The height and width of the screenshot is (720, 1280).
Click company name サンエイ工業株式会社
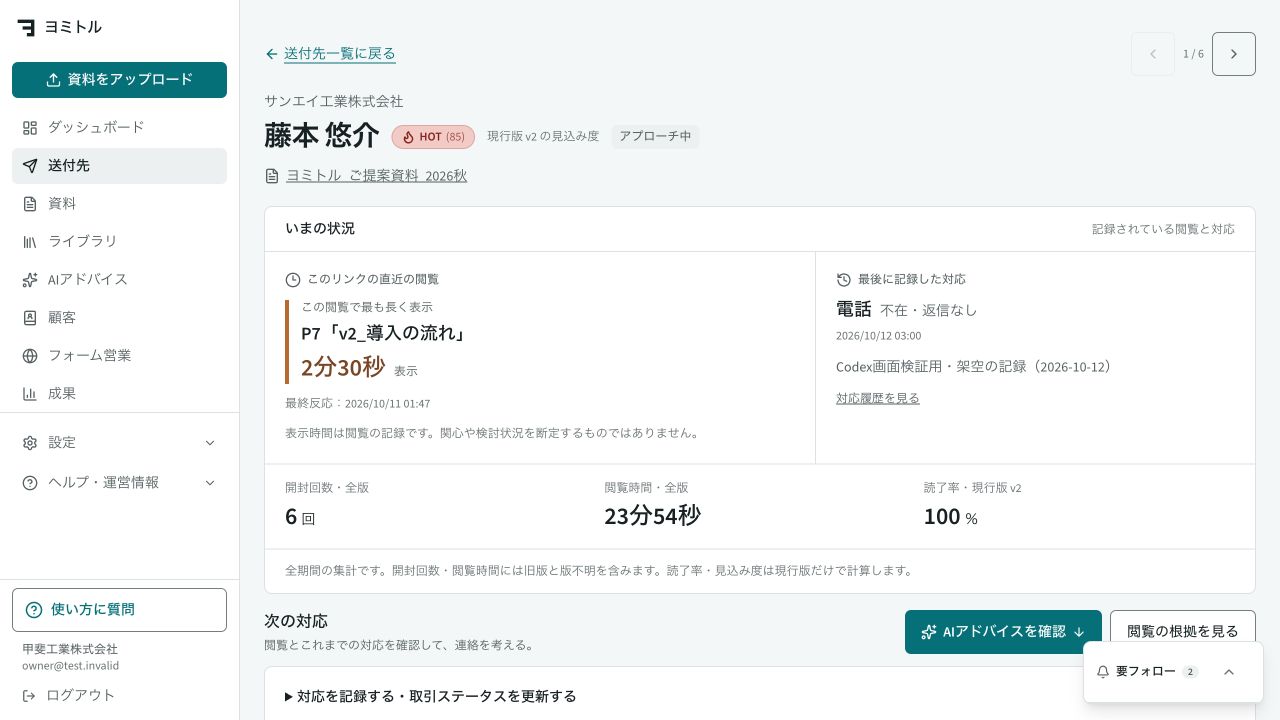click(334, 102)
